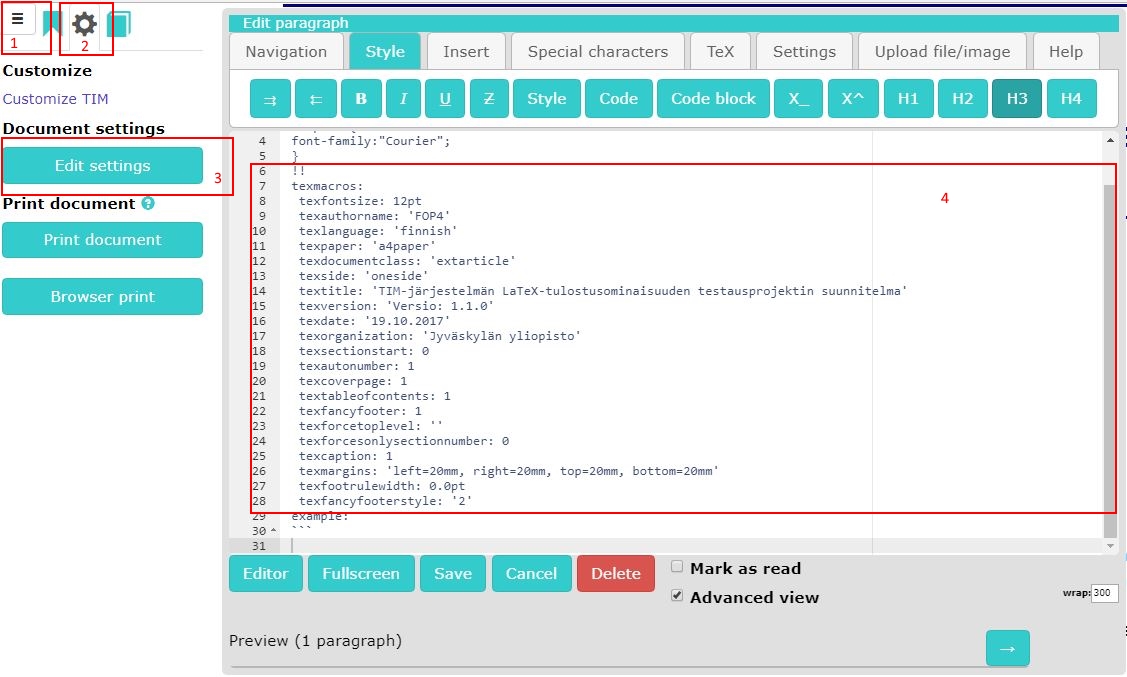Click the Style toolbar button beside strikethrough
Screen dimensions: 1127x677
pos(546,98)
